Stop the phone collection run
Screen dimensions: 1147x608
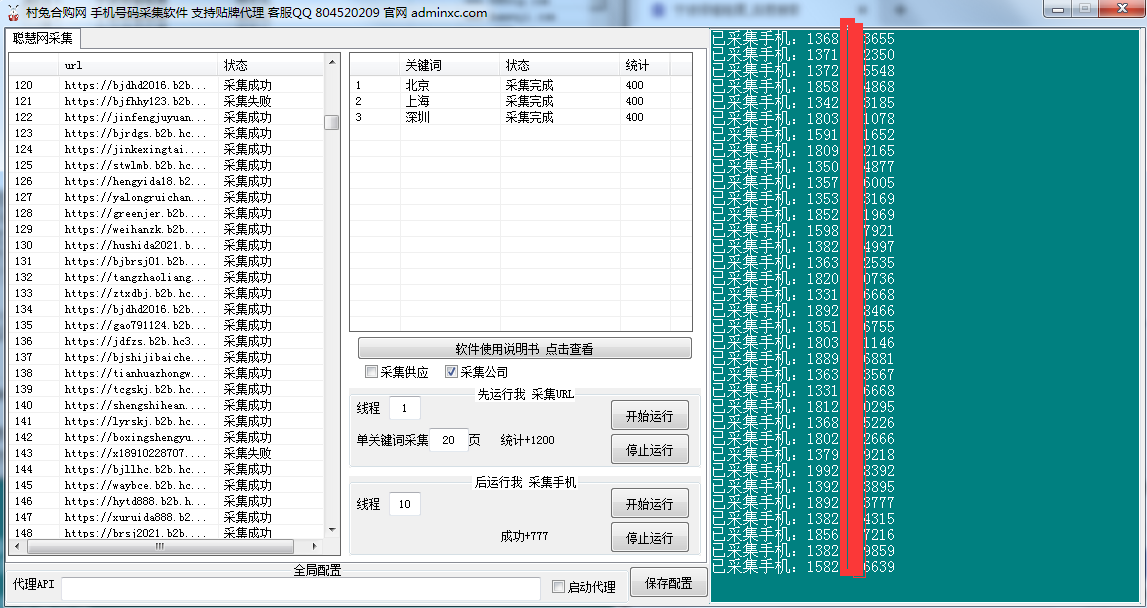[x=648, y=537]
